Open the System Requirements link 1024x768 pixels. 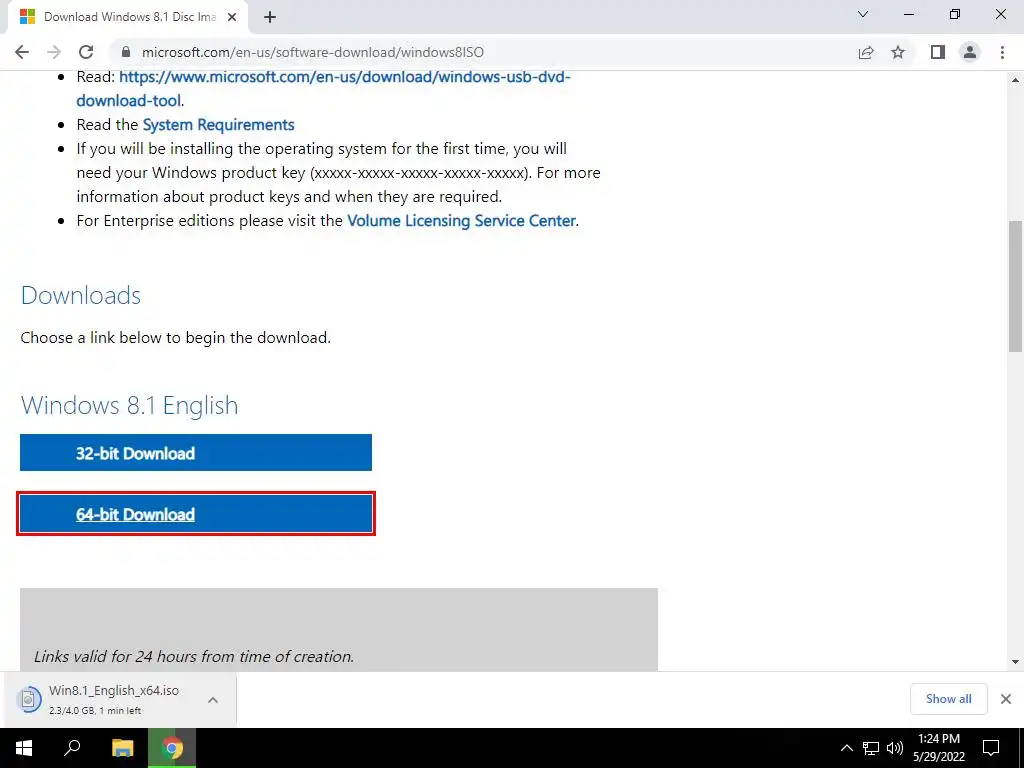coord(218,125)
